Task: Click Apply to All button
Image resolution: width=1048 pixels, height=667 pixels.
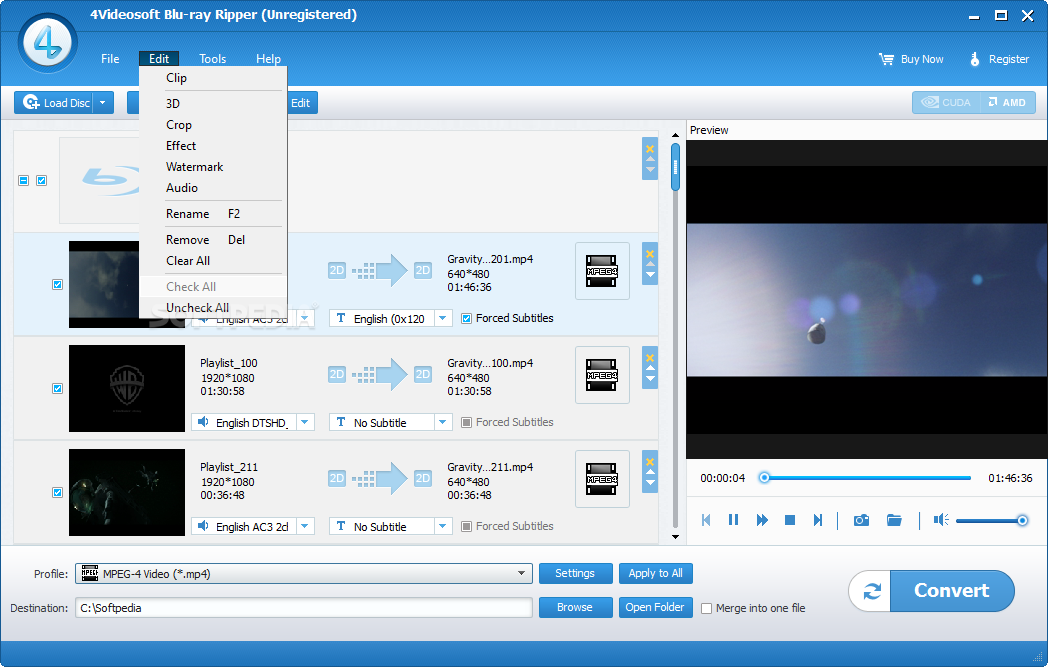Action: (655, 573)
